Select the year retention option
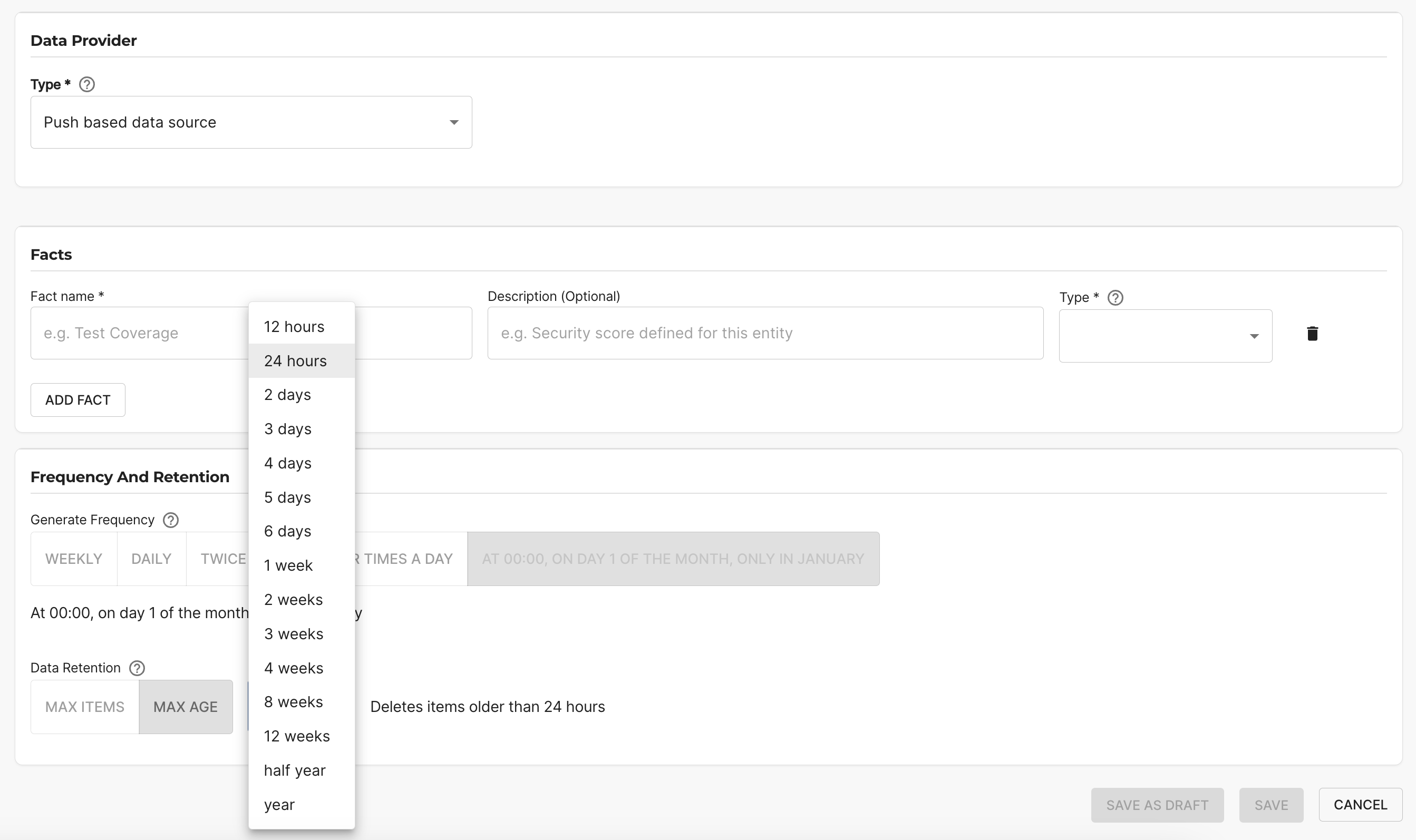This screenshot has width=1416, height=840. tap(279, 804)
